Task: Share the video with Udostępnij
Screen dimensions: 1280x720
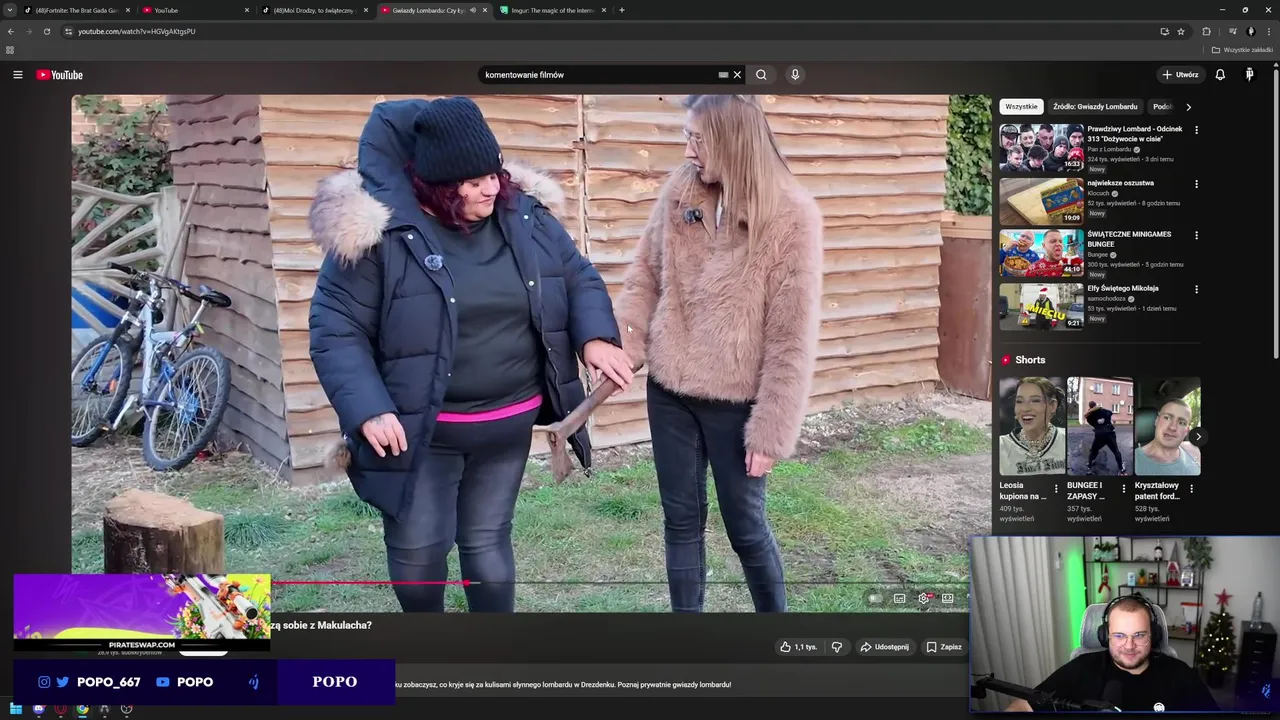Action: point(884,647)
